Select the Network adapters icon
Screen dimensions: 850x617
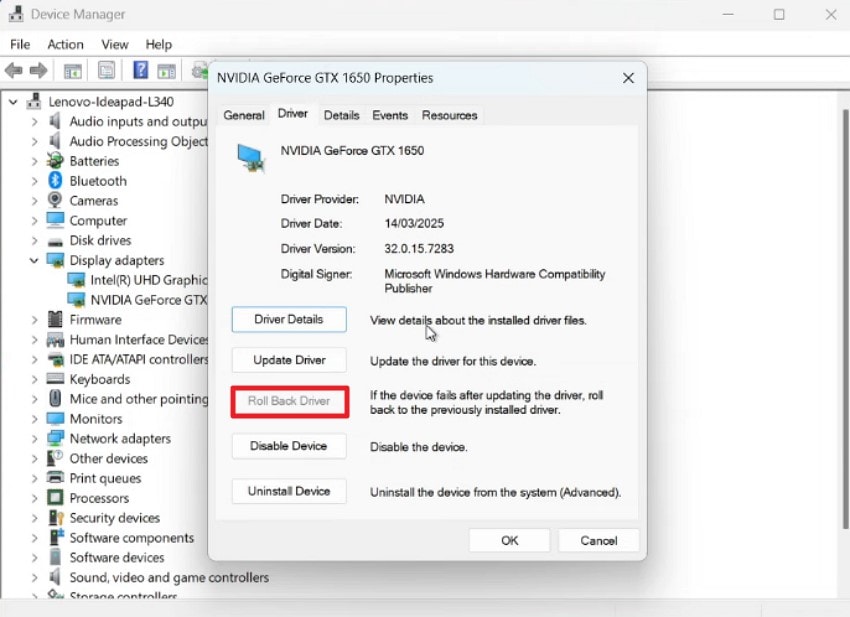tap(55, 438)
